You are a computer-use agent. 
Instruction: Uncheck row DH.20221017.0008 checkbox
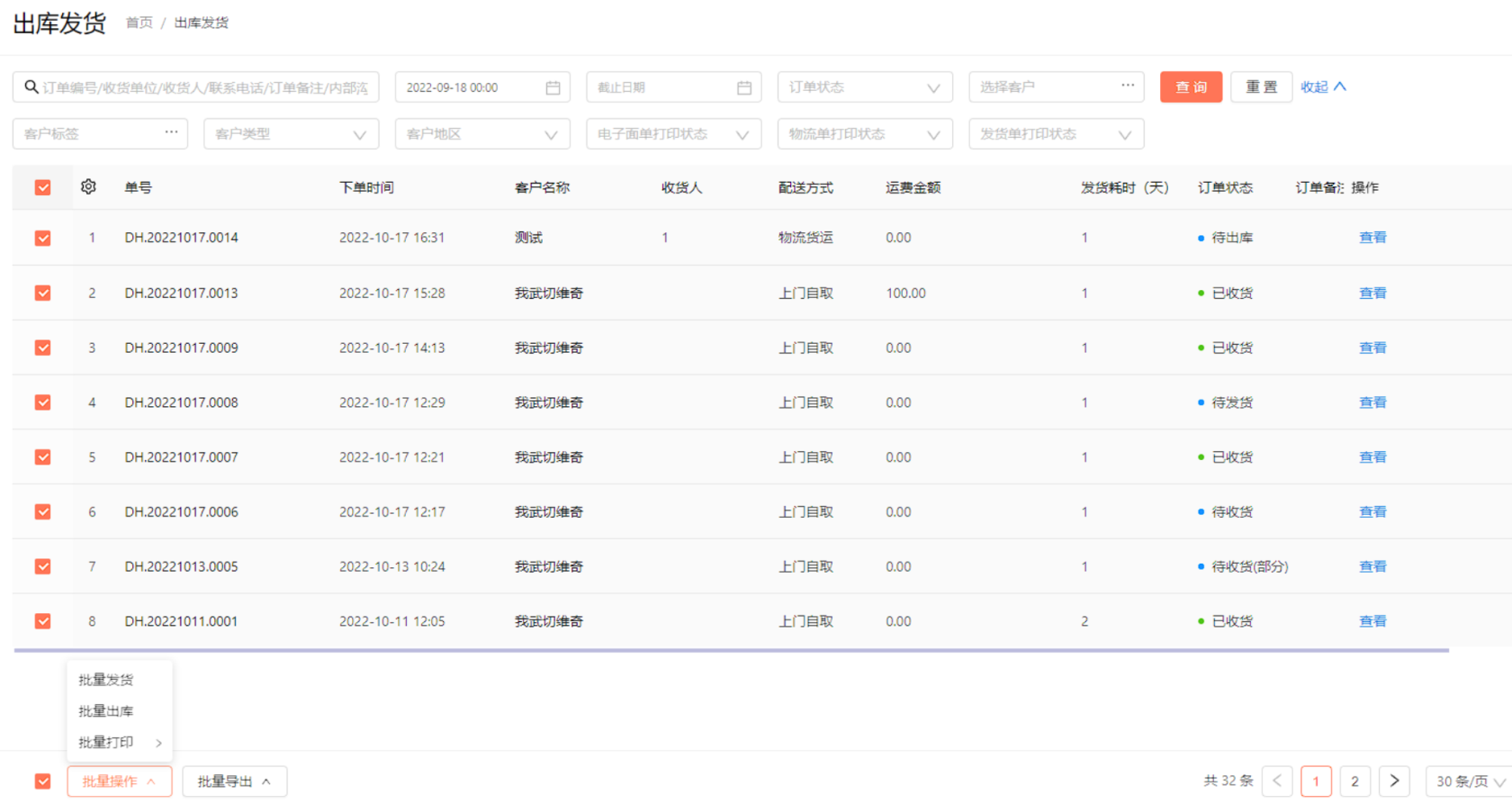point(42,402)
